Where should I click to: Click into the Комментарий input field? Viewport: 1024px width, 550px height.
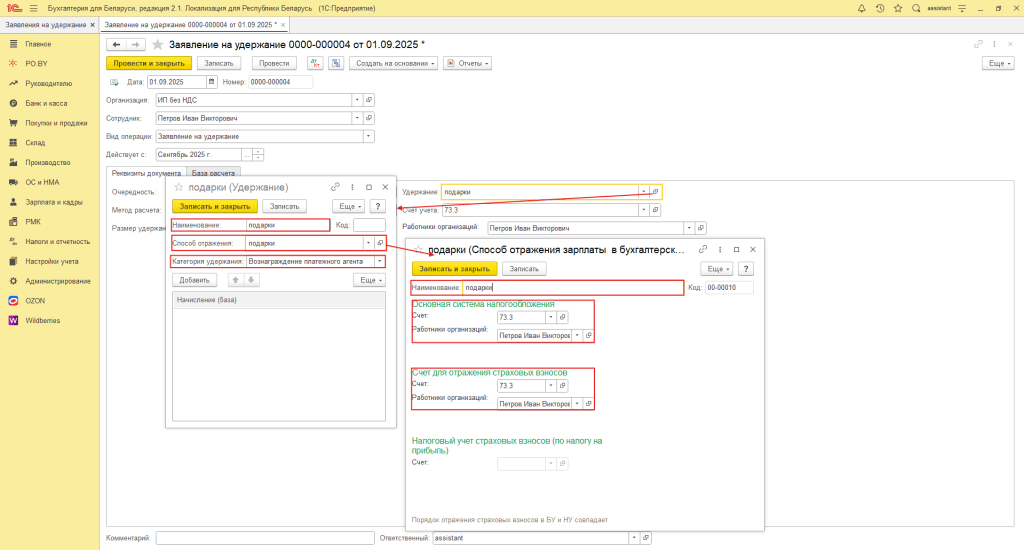[x=264, y=538]
